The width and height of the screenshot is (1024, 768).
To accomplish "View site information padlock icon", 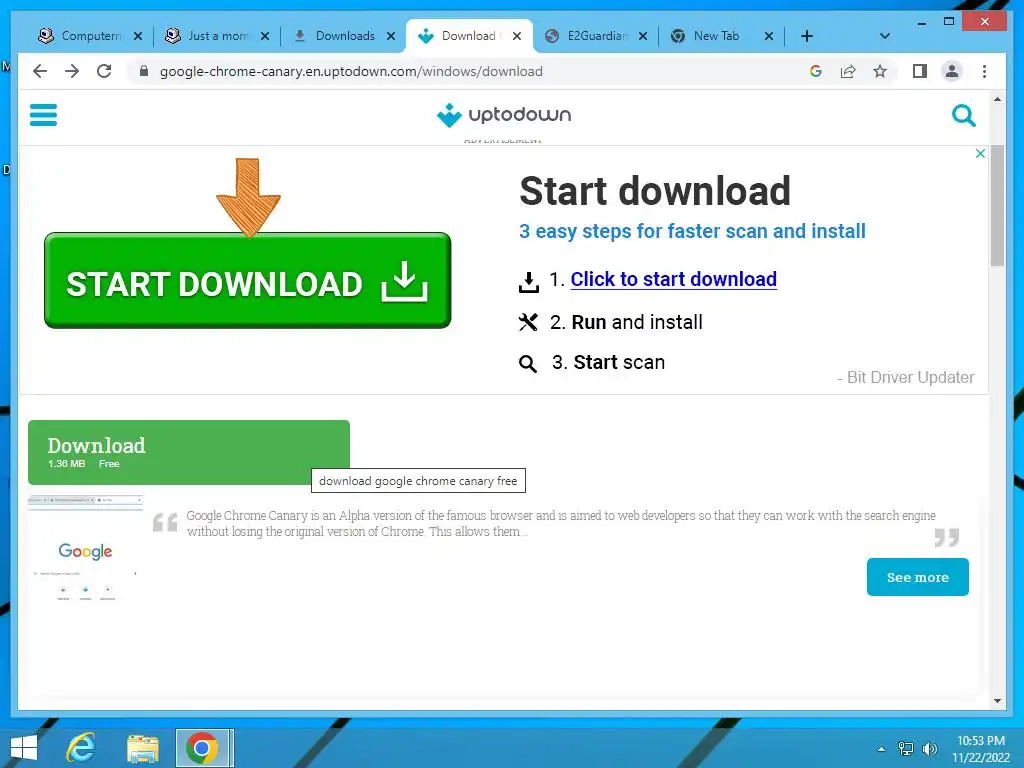I will pos(144,71).
